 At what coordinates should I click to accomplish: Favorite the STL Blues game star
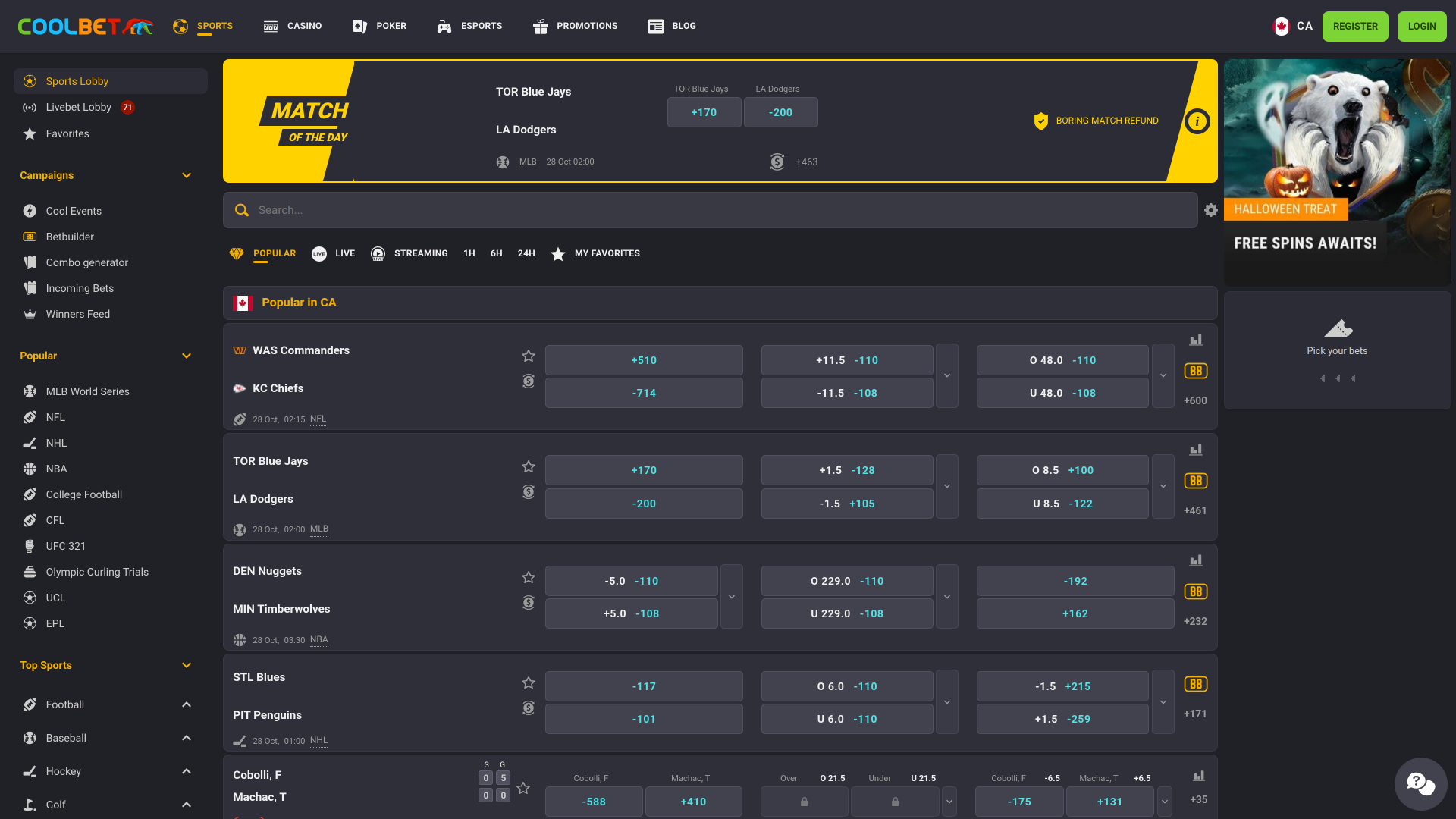tap(529, 683)
